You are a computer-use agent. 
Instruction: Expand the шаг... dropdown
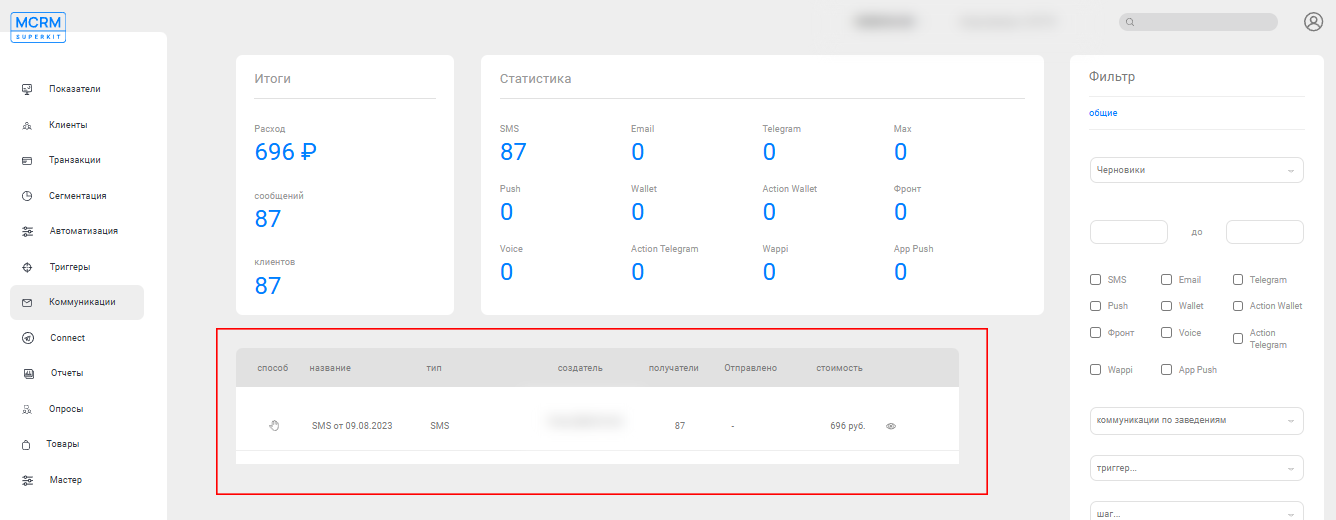(1196, 513)
